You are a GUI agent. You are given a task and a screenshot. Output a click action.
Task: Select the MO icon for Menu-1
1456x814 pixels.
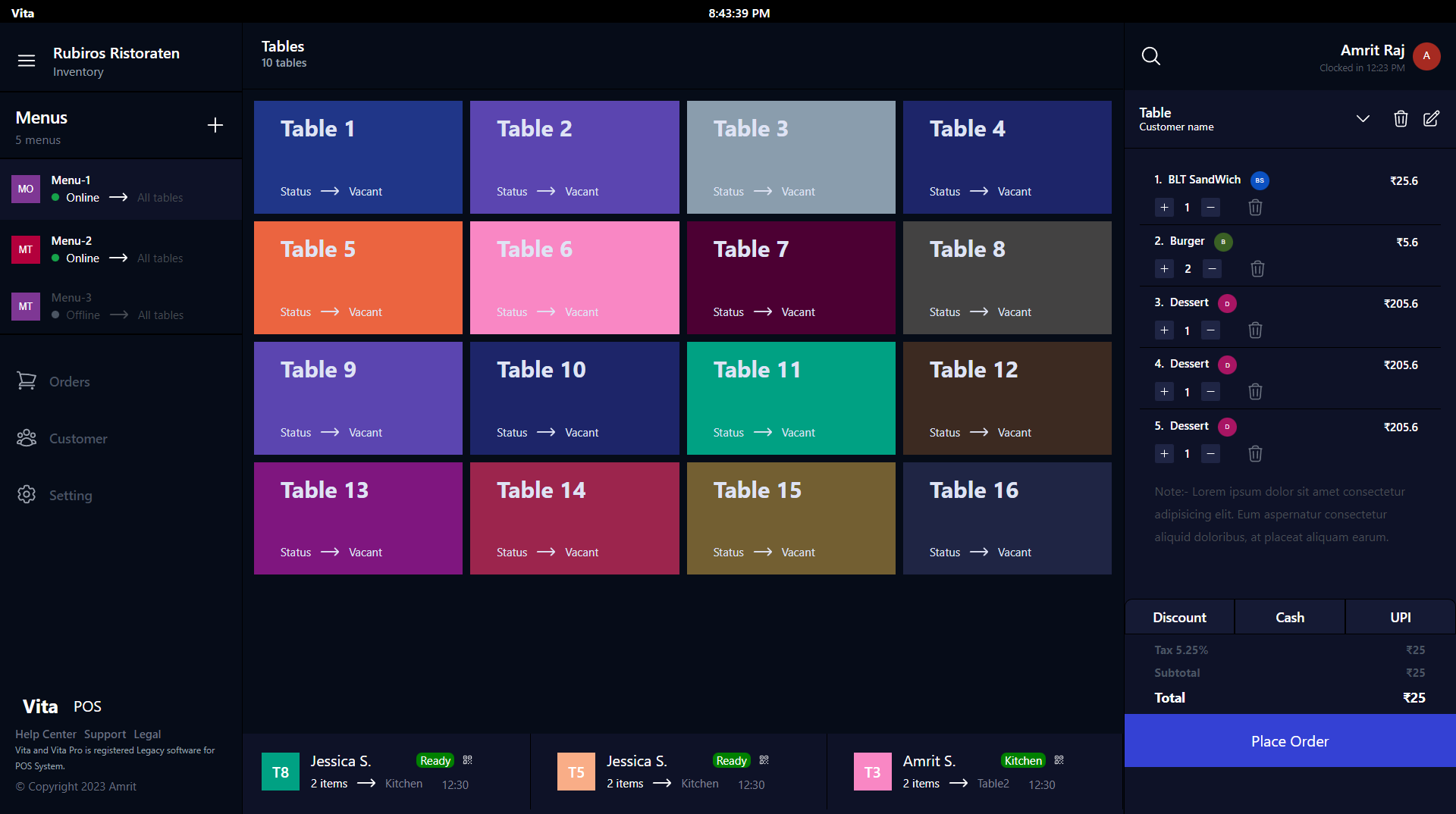click(26, 189)
